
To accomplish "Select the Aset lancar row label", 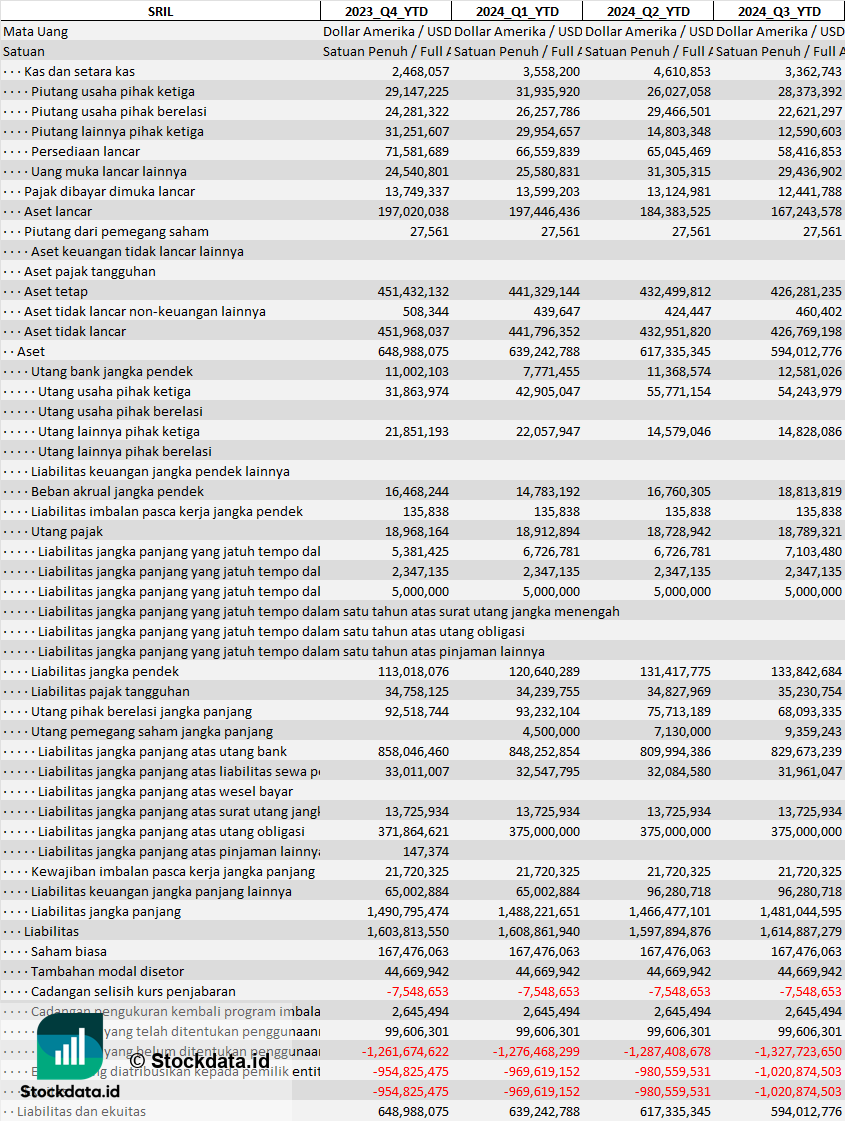I will (58, 211).
